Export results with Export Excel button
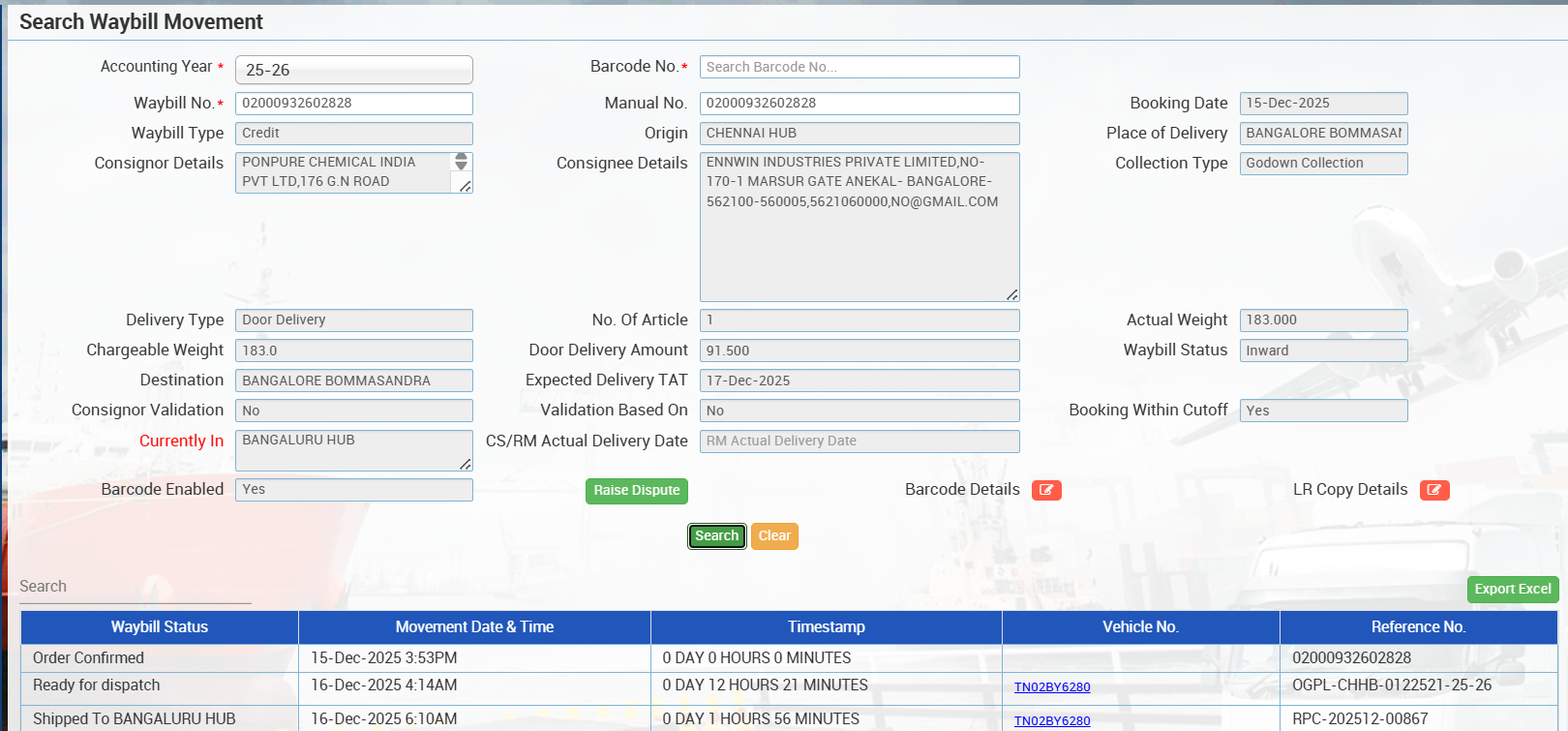Image resolution: width=1568 pixels, height=731 pixels. pos(1512,589)
